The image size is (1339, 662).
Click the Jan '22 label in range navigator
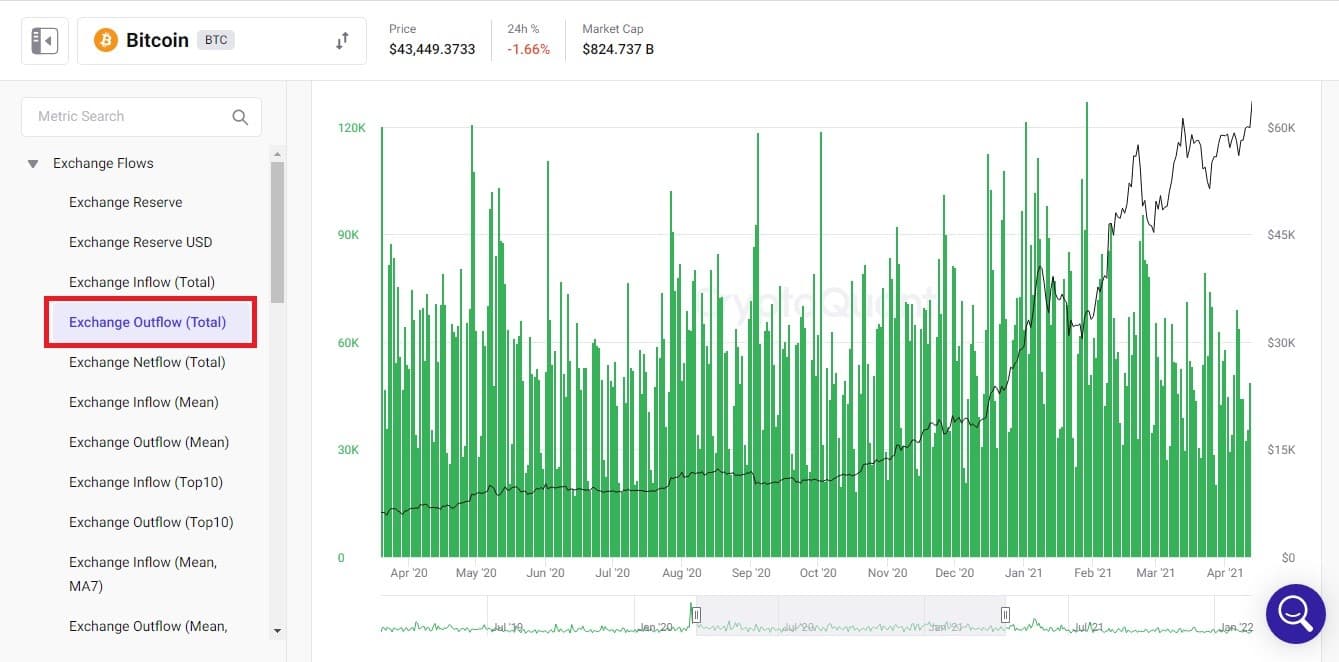1236,627
